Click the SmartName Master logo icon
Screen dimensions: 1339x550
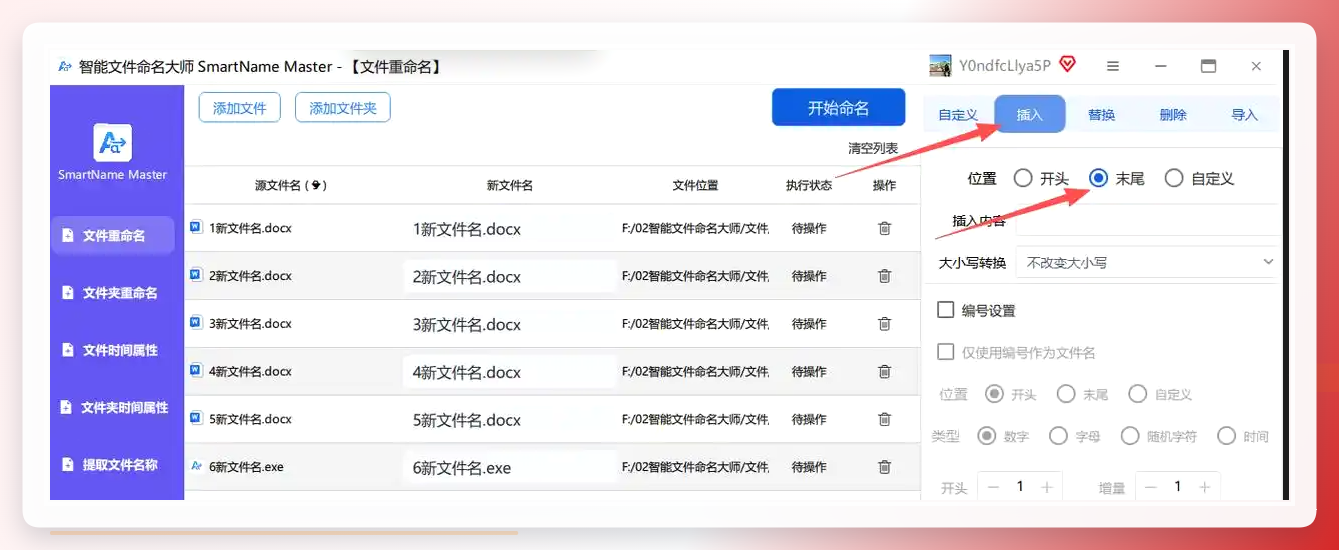point(112,142)
